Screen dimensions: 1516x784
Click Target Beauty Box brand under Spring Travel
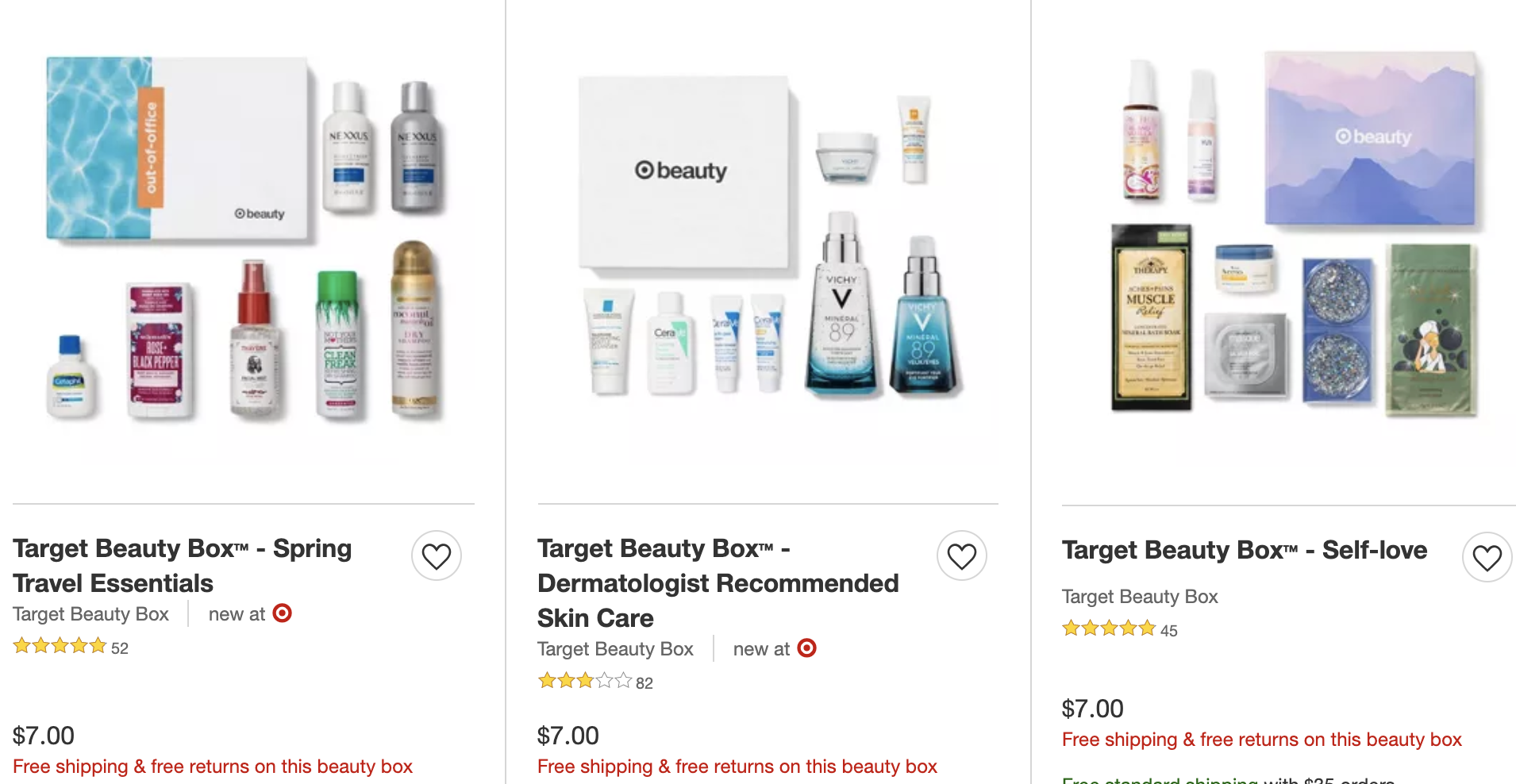click(x=90, y=614)
